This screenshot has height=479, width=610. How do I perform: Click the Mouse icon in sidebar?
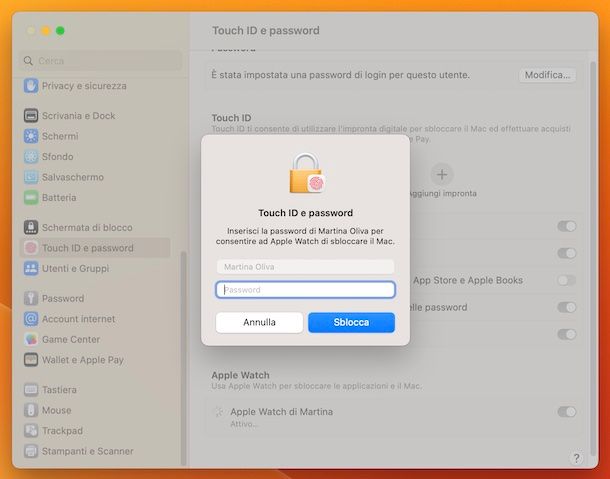pos(31,410)
